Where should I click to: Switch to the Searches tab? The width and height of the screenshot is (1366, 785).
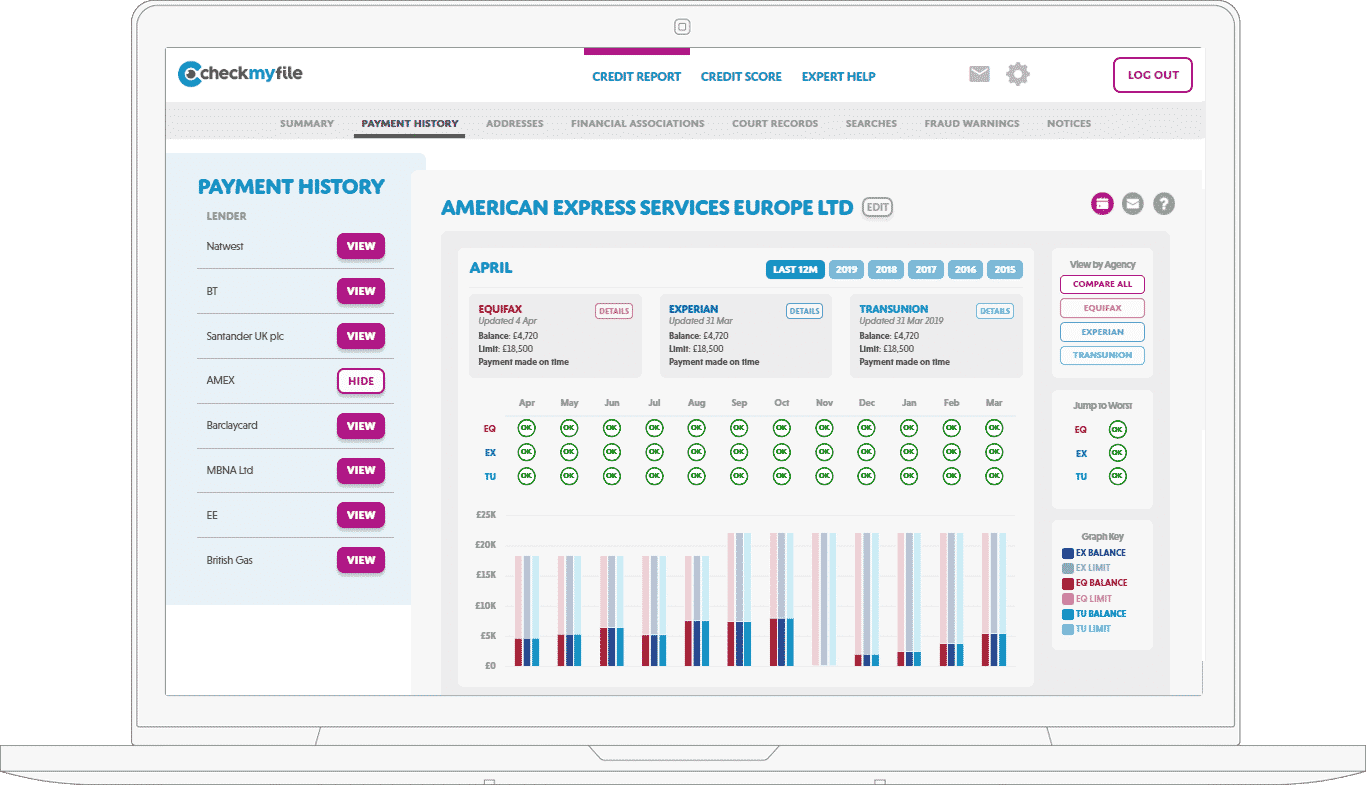coord(871,124)
